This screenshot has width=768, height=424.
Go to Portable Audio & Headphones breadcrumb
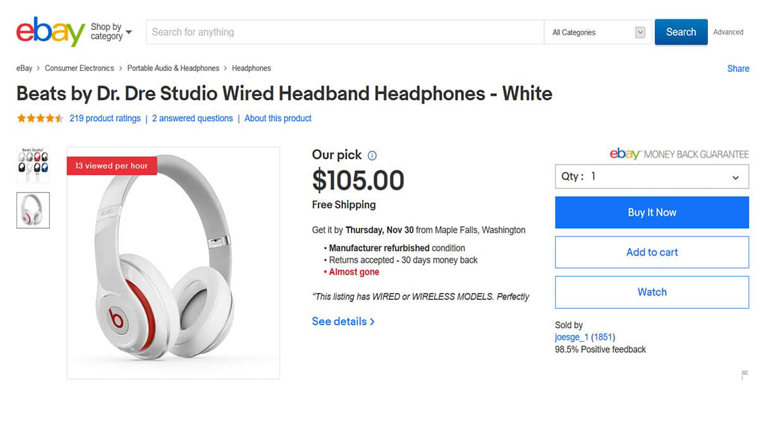click(x=173, y=69)
